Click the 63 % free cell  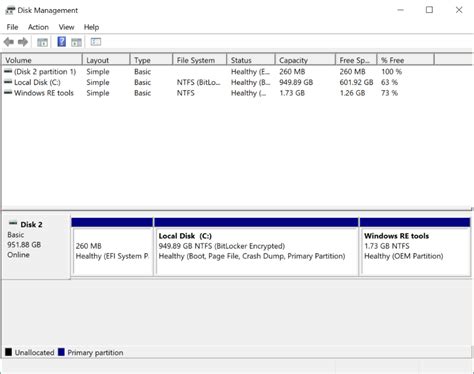coord(389,82)
